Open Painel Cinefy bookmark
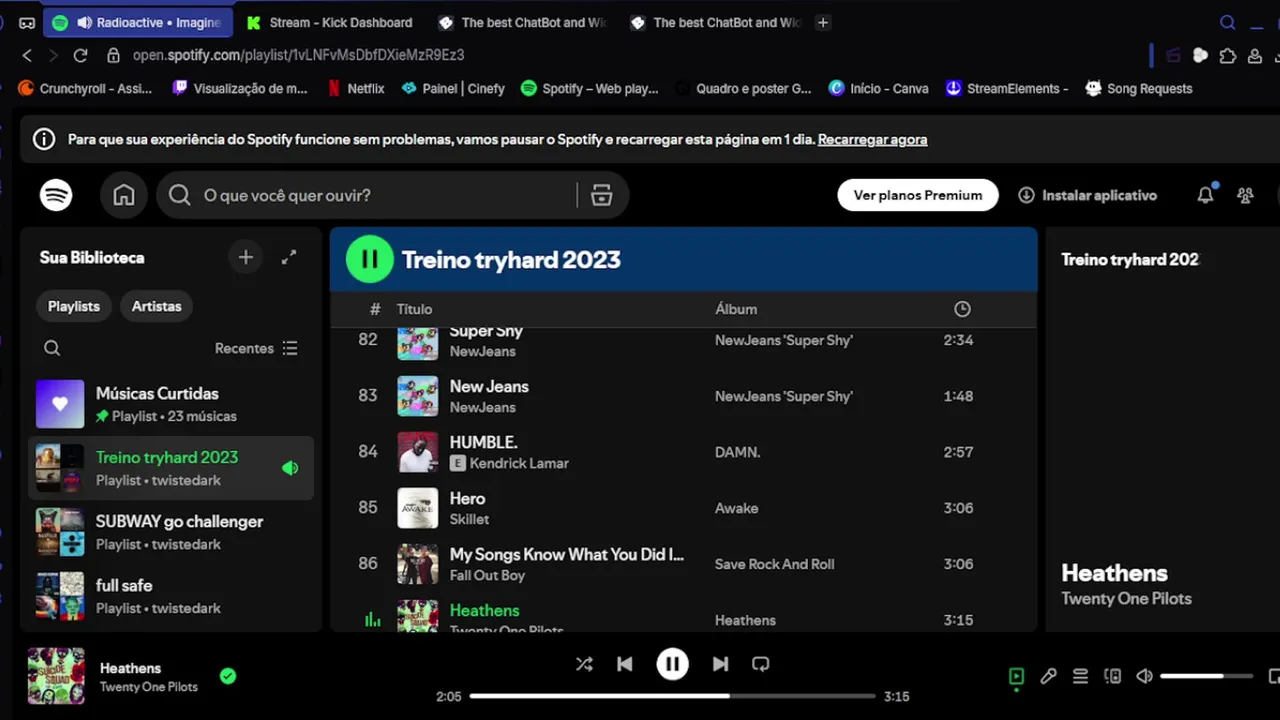 point(453,88)
